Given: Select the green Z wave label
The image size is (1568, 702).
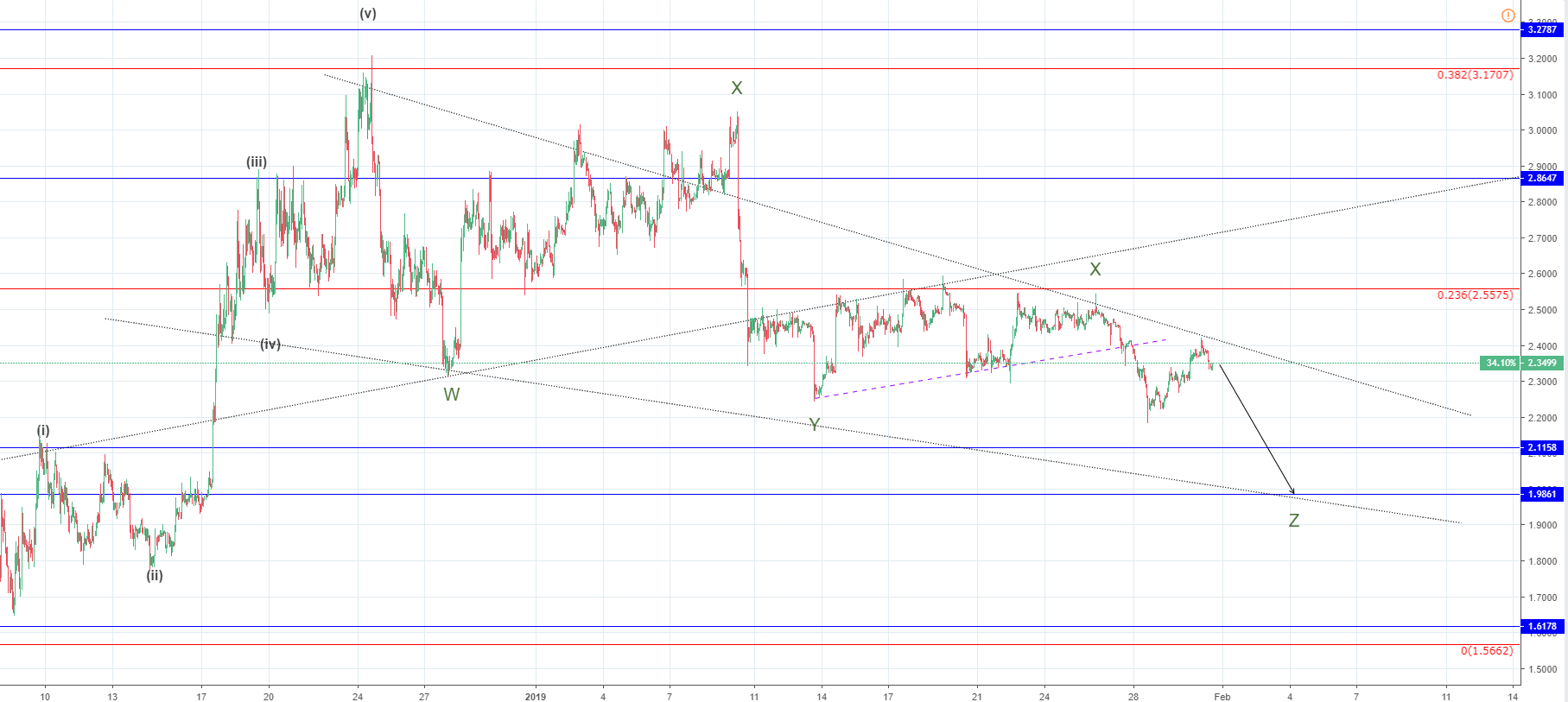Looking at the screenshot, I should click(x=1293, y=520).
